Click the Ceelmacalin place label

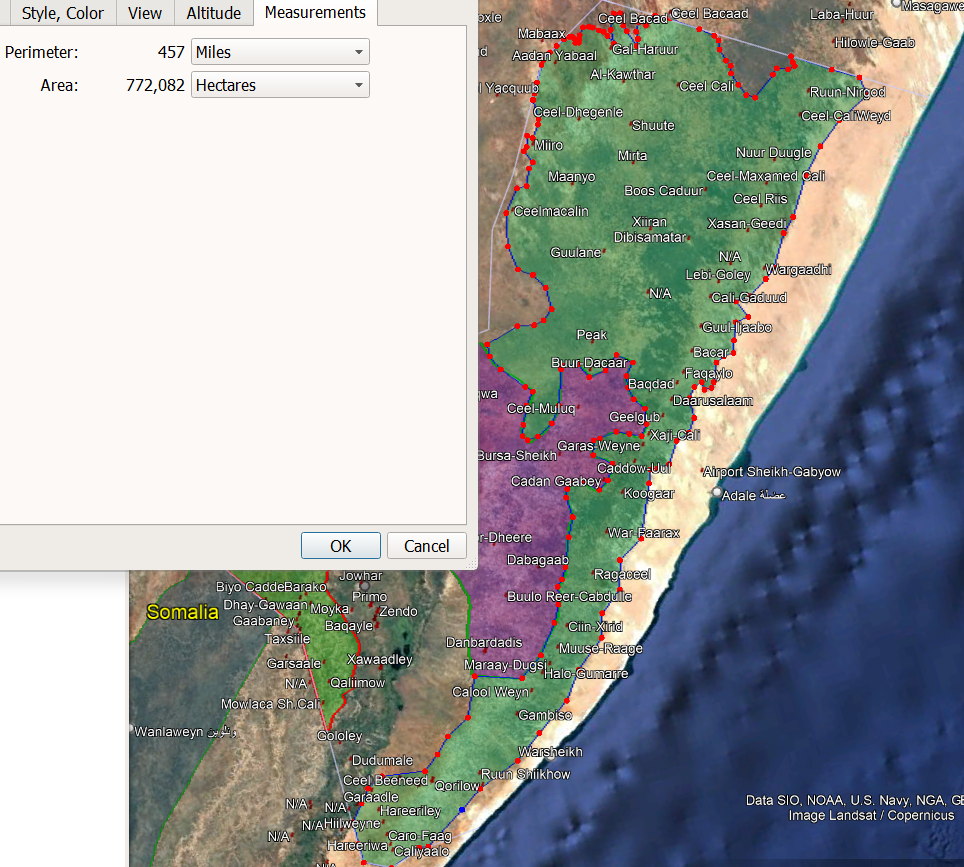coord(551,211)
